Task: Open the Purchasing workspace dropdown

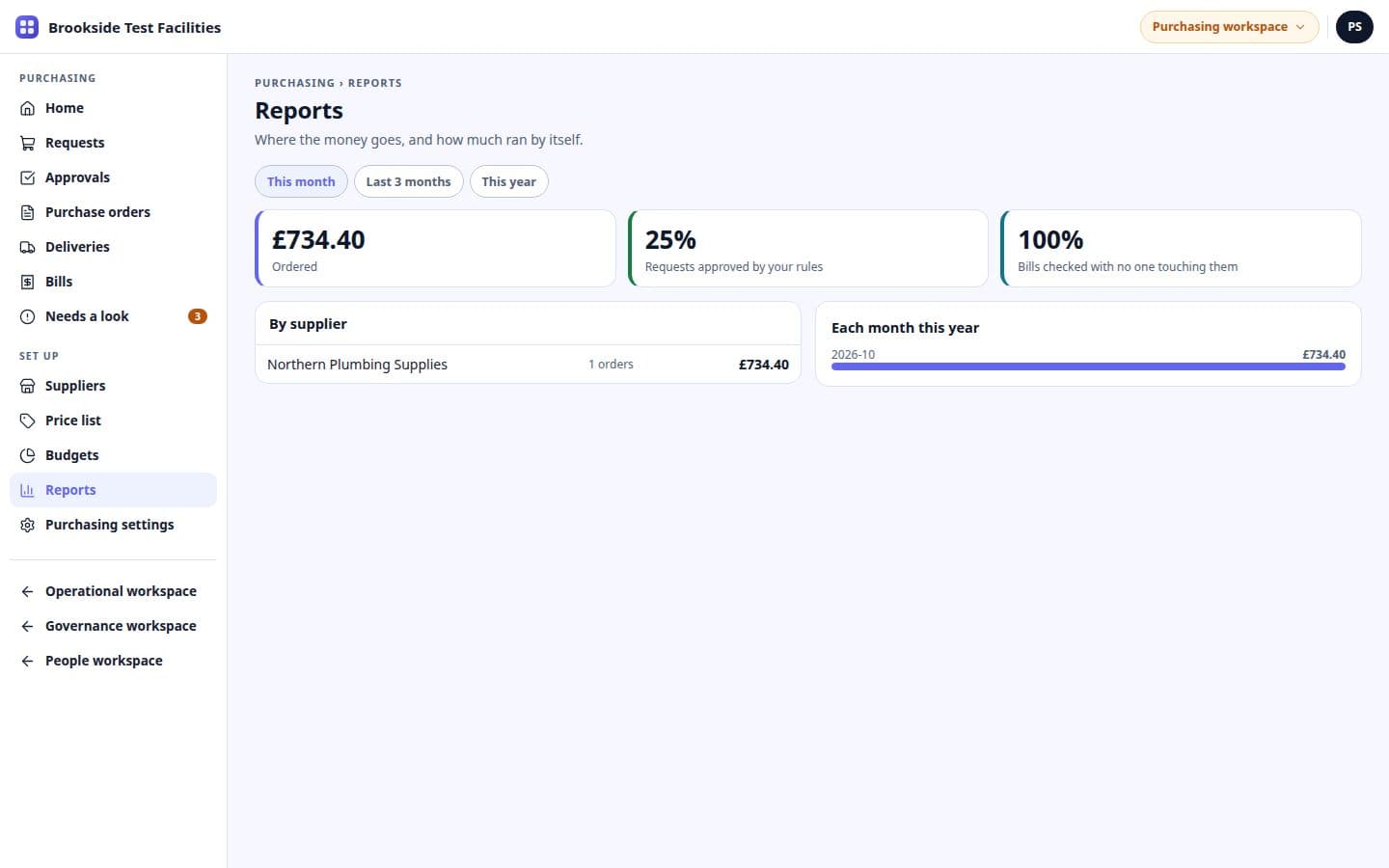Action: coord(1229,27)
